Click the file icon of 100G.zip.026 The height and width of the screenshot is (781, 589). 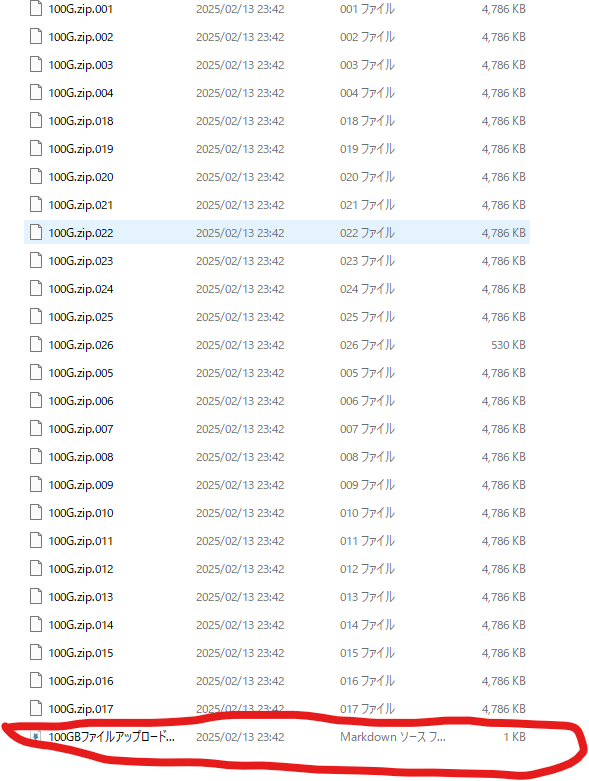[36, 345]
